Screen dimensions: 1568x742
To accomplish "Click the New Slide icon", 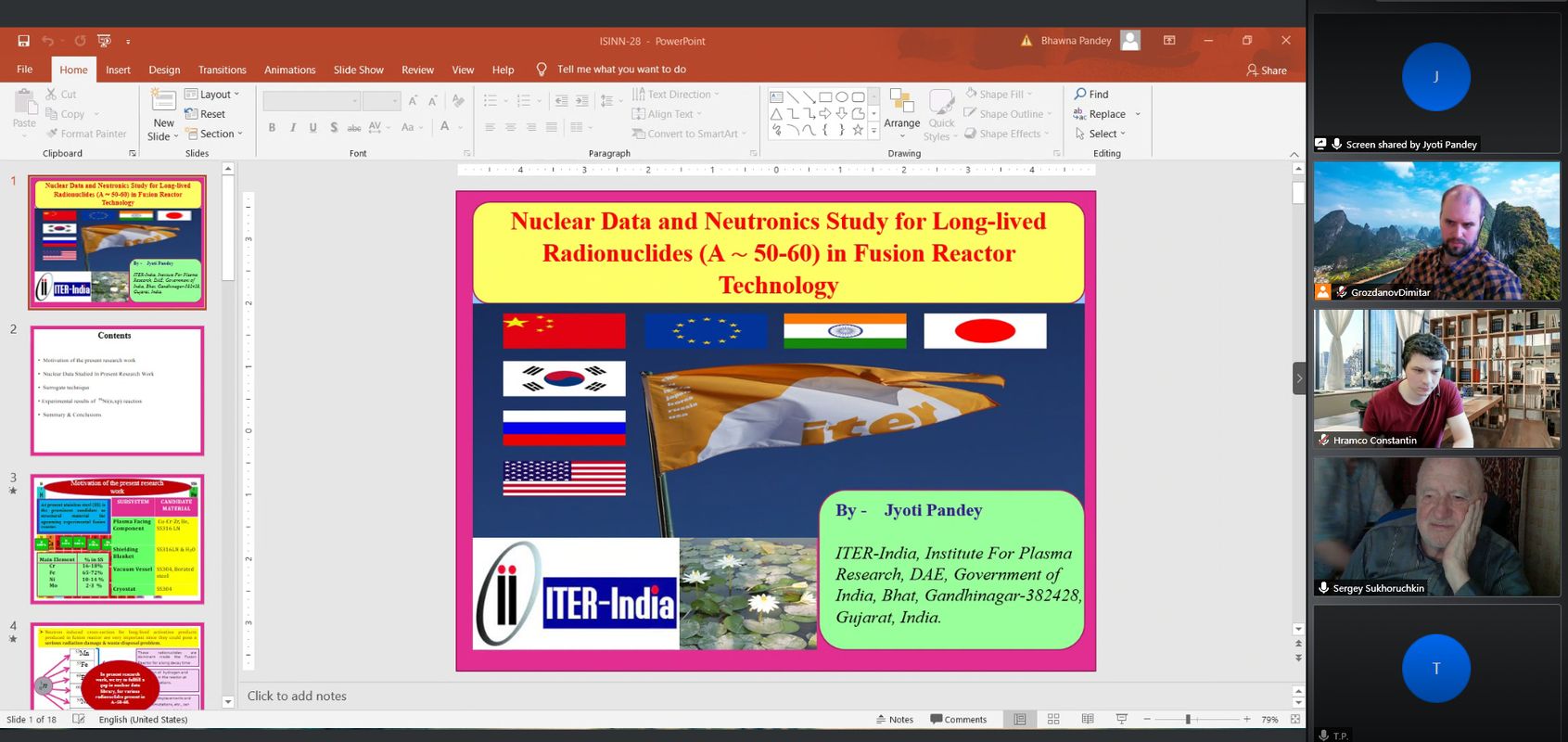I will click(163, 101).
